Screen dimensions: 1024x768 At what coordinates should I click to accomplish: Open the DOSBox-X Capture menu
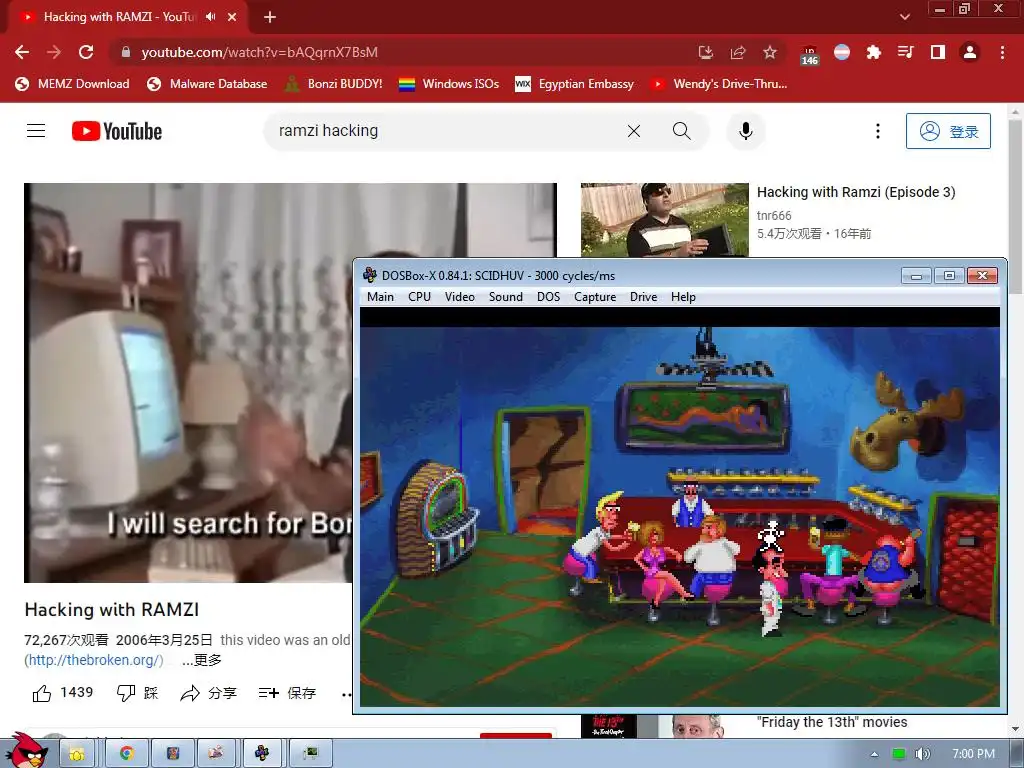tap(595, 297)
